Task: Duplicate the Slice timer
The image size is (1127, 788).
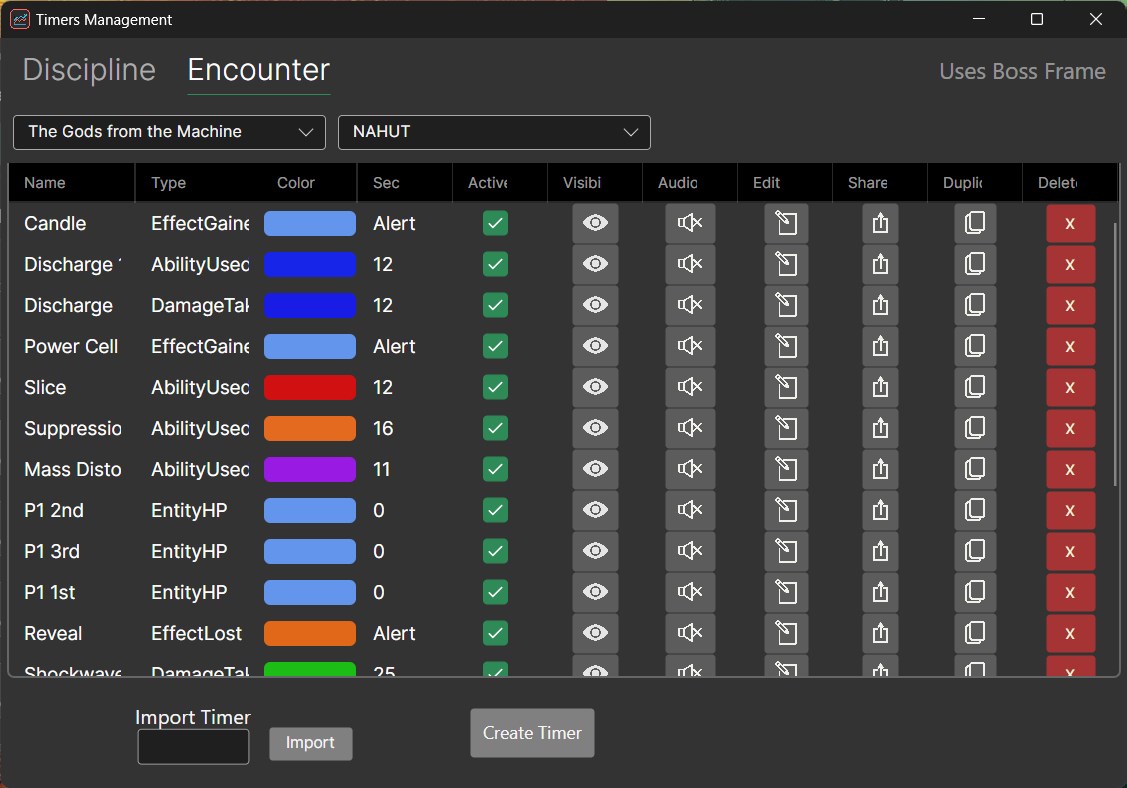Action: pyautogui.click(x=975, y=387)
